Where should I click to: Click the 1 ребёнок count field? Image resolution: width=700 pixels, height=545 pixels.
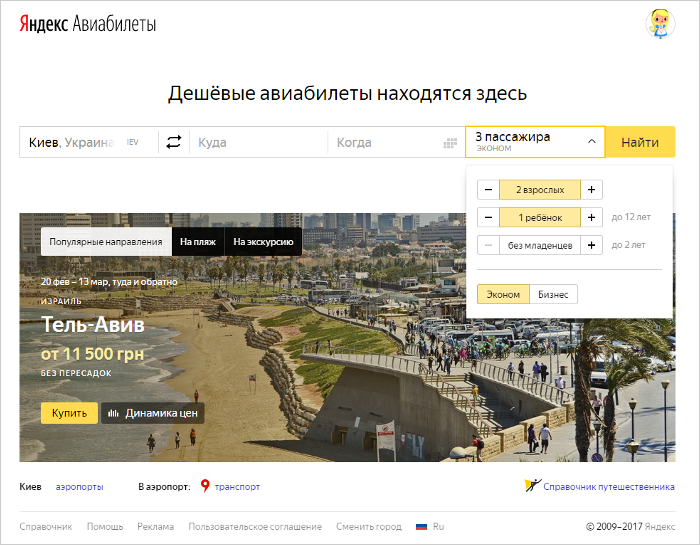pyautogui.click(x=540, y=217)
